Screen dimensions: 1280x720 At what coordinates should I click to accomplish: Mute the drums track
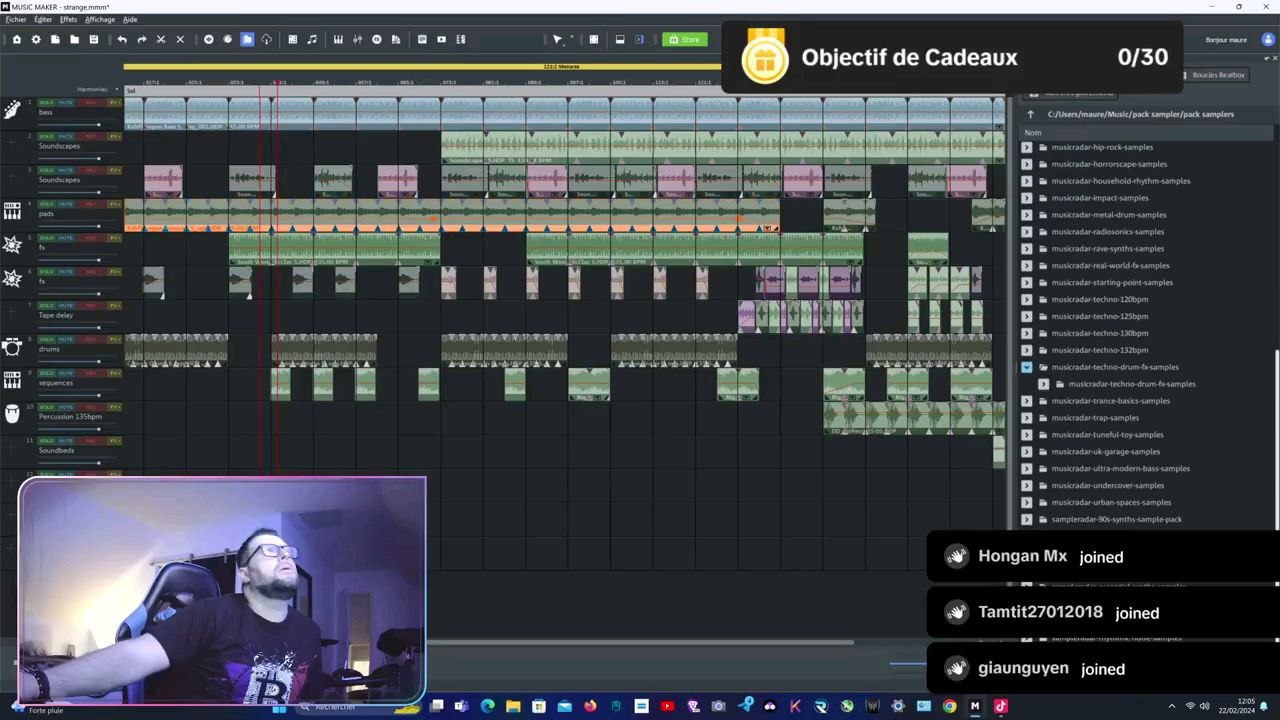[65, 339]
